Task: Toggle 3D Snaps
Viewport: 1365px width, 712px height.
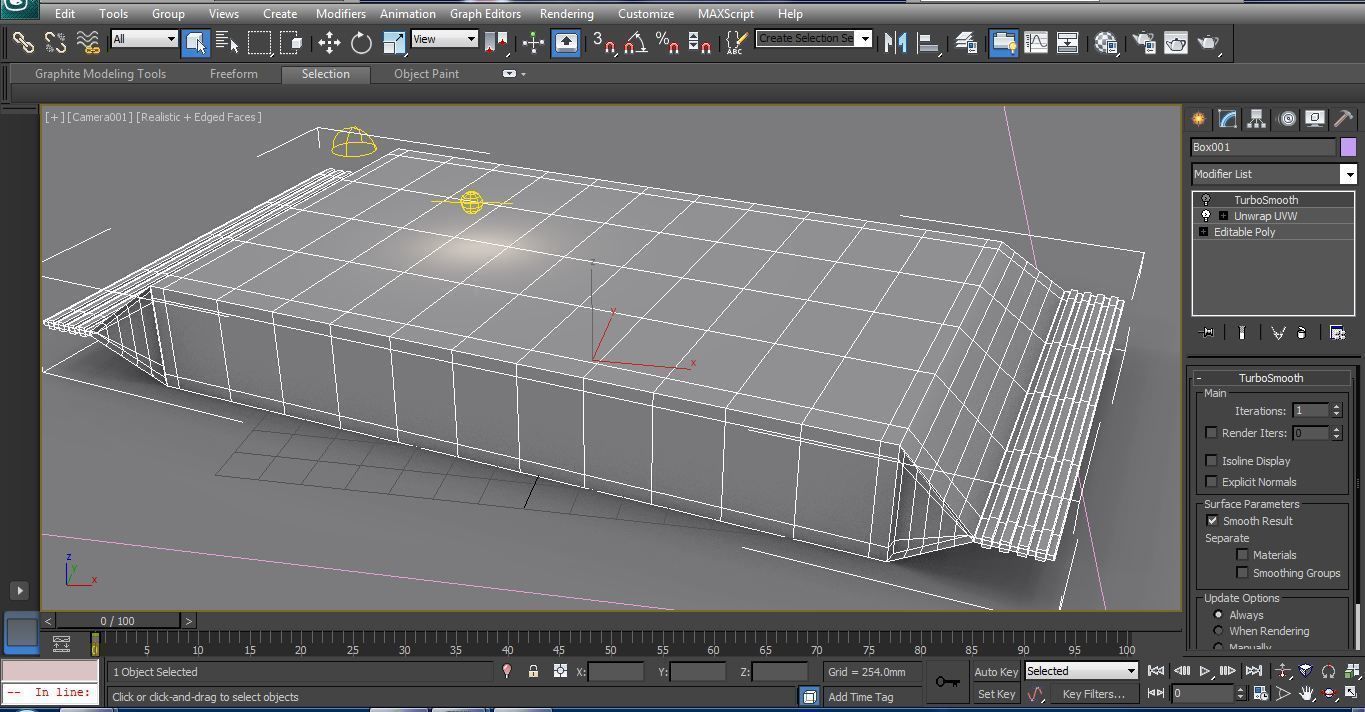Action: click(x=603, y=42)
